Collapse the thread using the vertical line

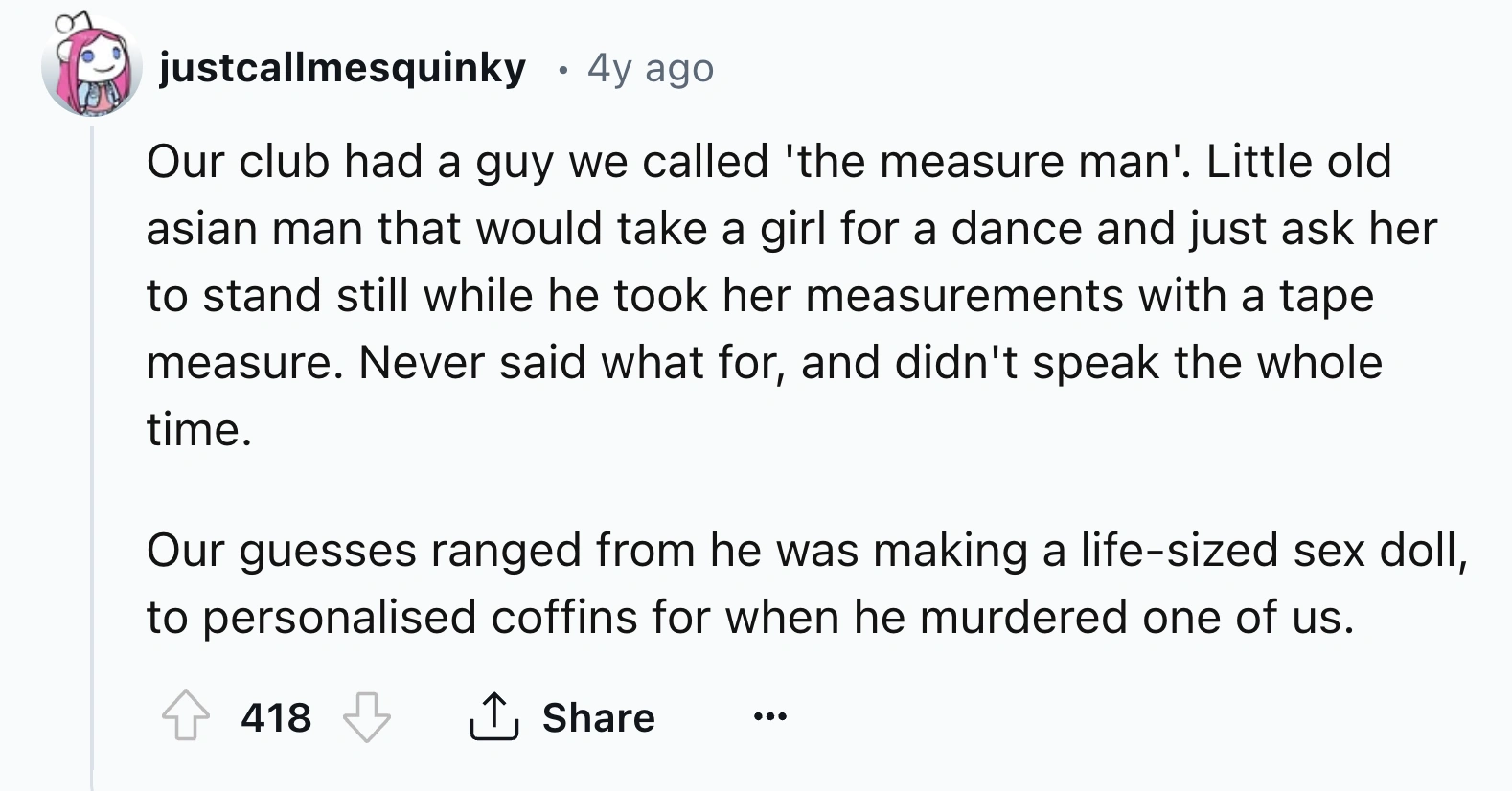pos(92,460)
